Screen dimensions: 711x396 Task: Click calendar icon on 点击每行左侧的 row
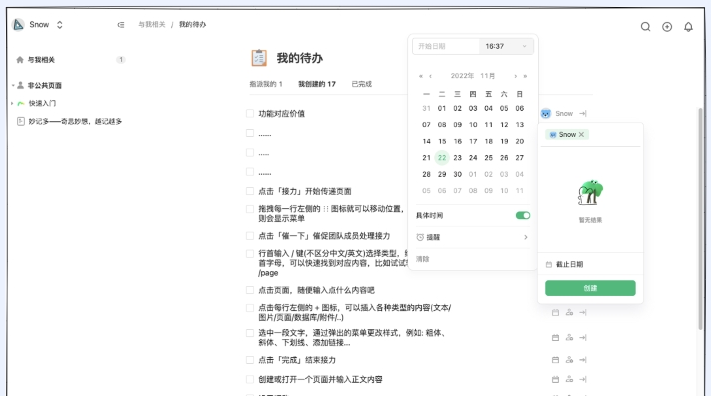coord(555,313)
